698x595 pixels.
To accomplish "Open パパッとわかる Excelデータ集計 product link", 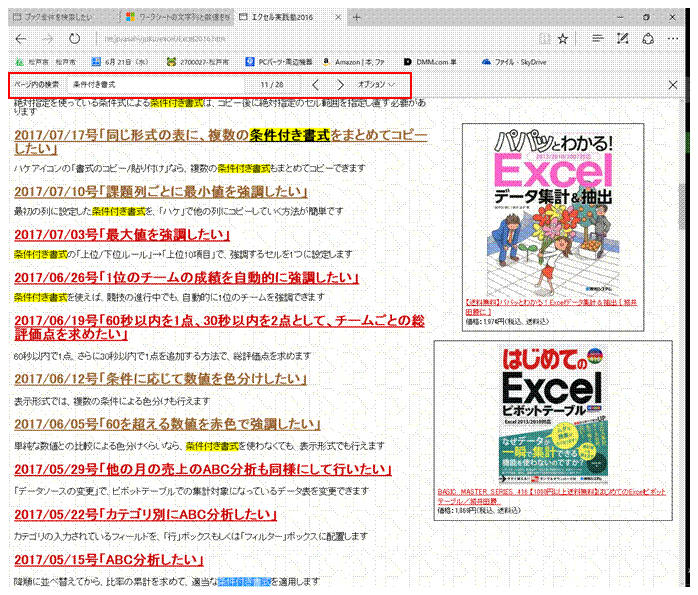I will click(551, 307).
